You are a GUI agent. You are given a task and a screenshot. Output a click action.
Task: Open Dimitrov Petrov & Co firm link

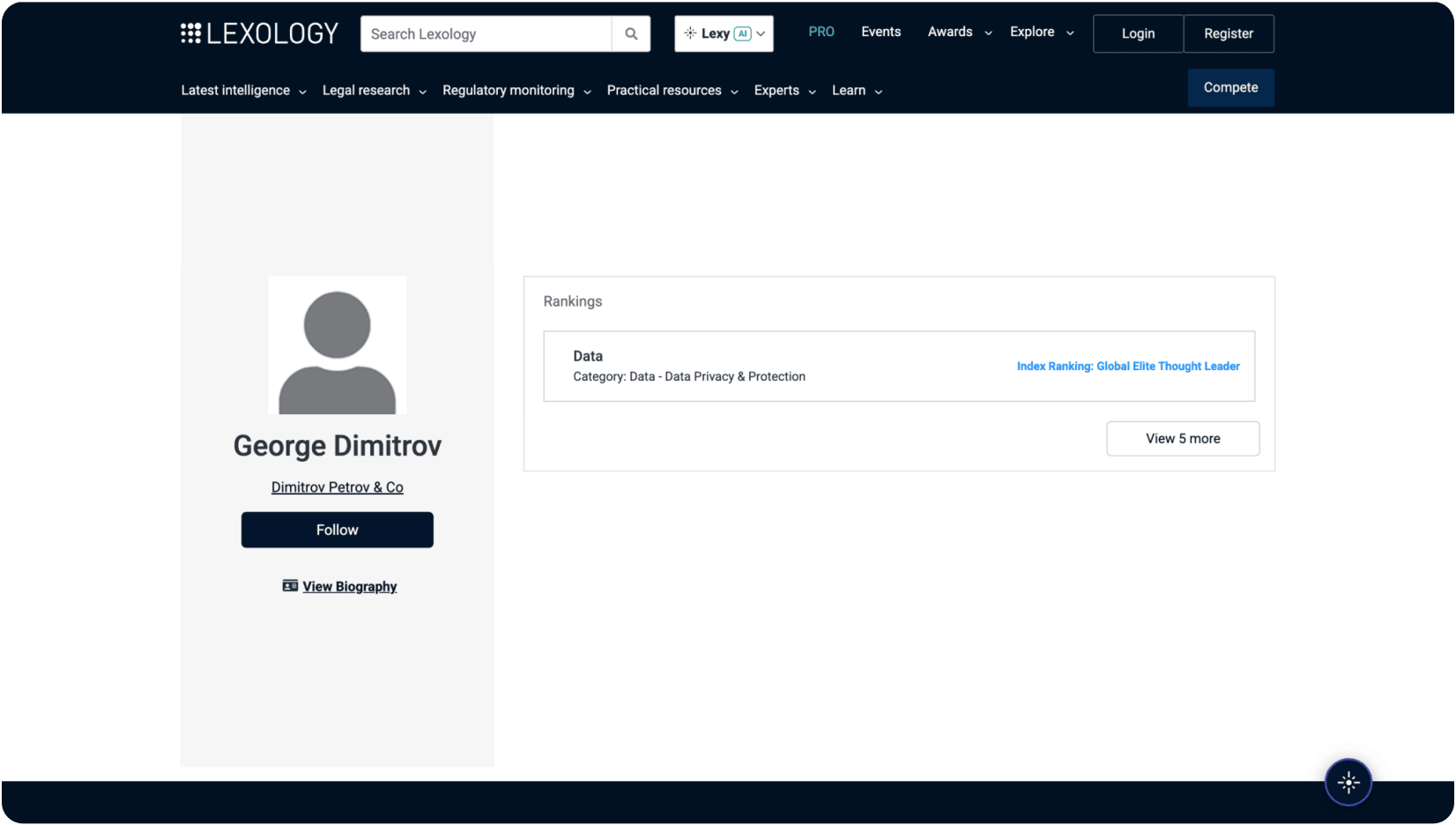pyautogui.click(x=338, y=487)
